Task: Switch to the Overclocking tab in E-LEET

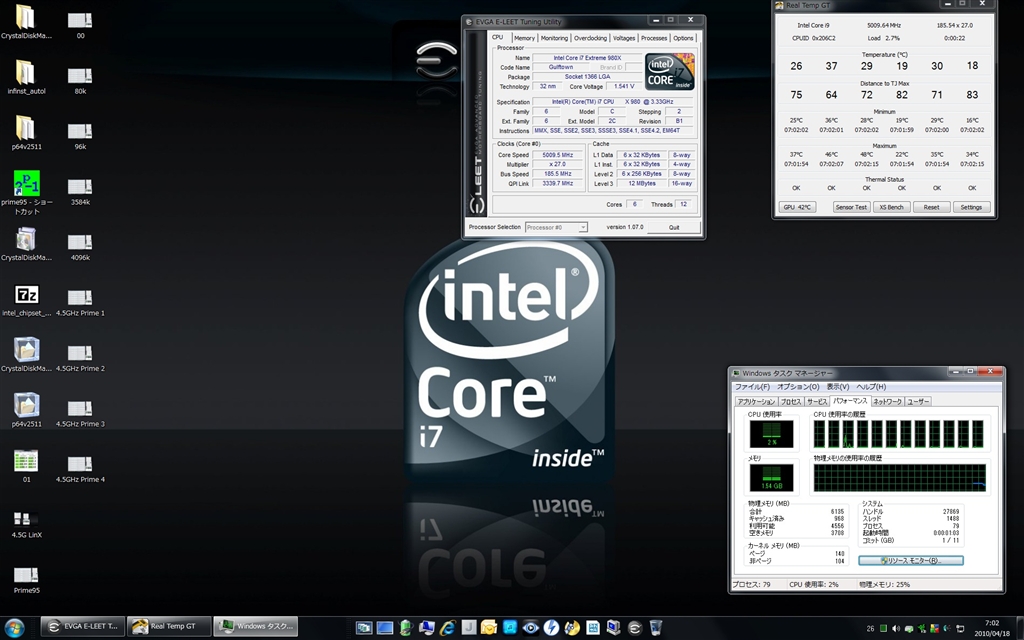Action: [589, 38]
